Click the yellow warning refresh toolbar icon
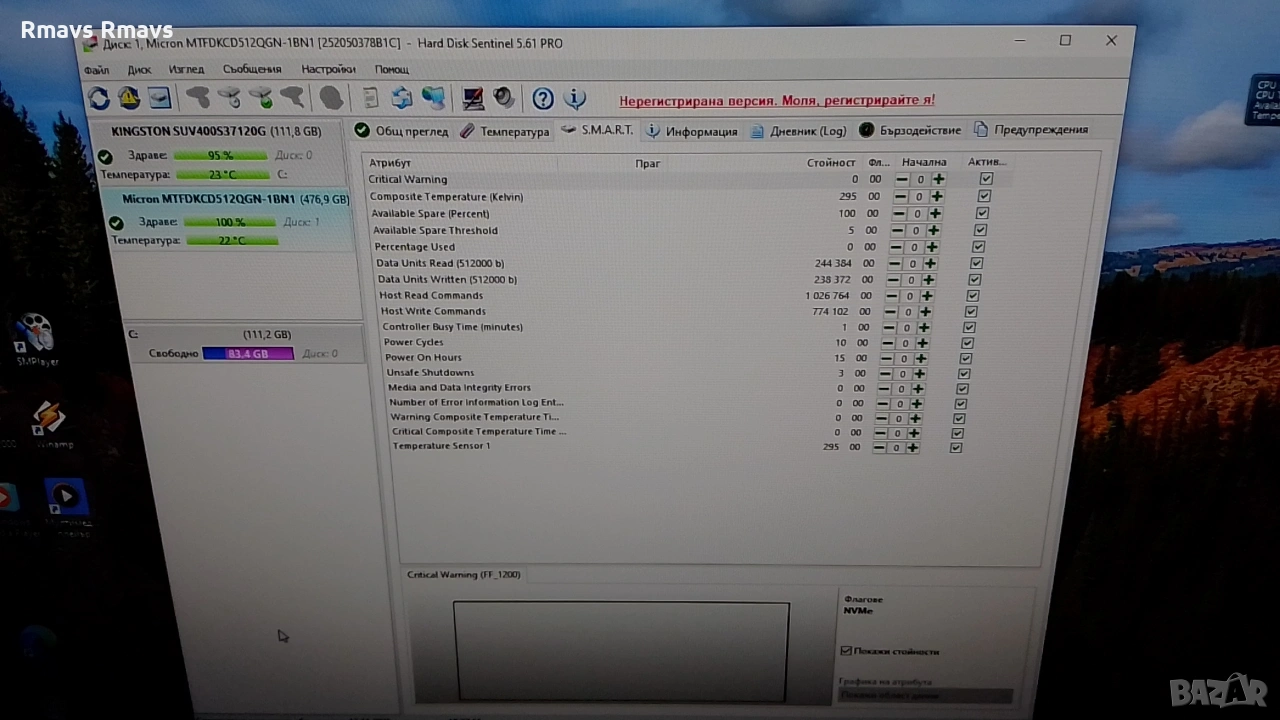 [x=129, y=98]
